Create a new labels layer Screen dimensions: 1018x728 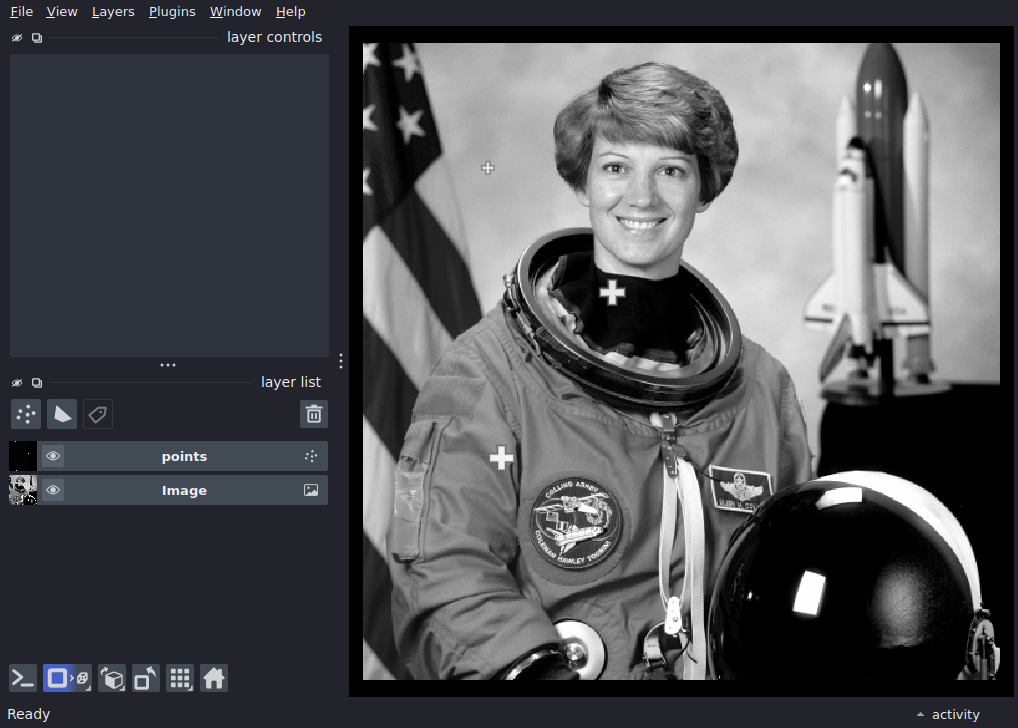point(98,414)
